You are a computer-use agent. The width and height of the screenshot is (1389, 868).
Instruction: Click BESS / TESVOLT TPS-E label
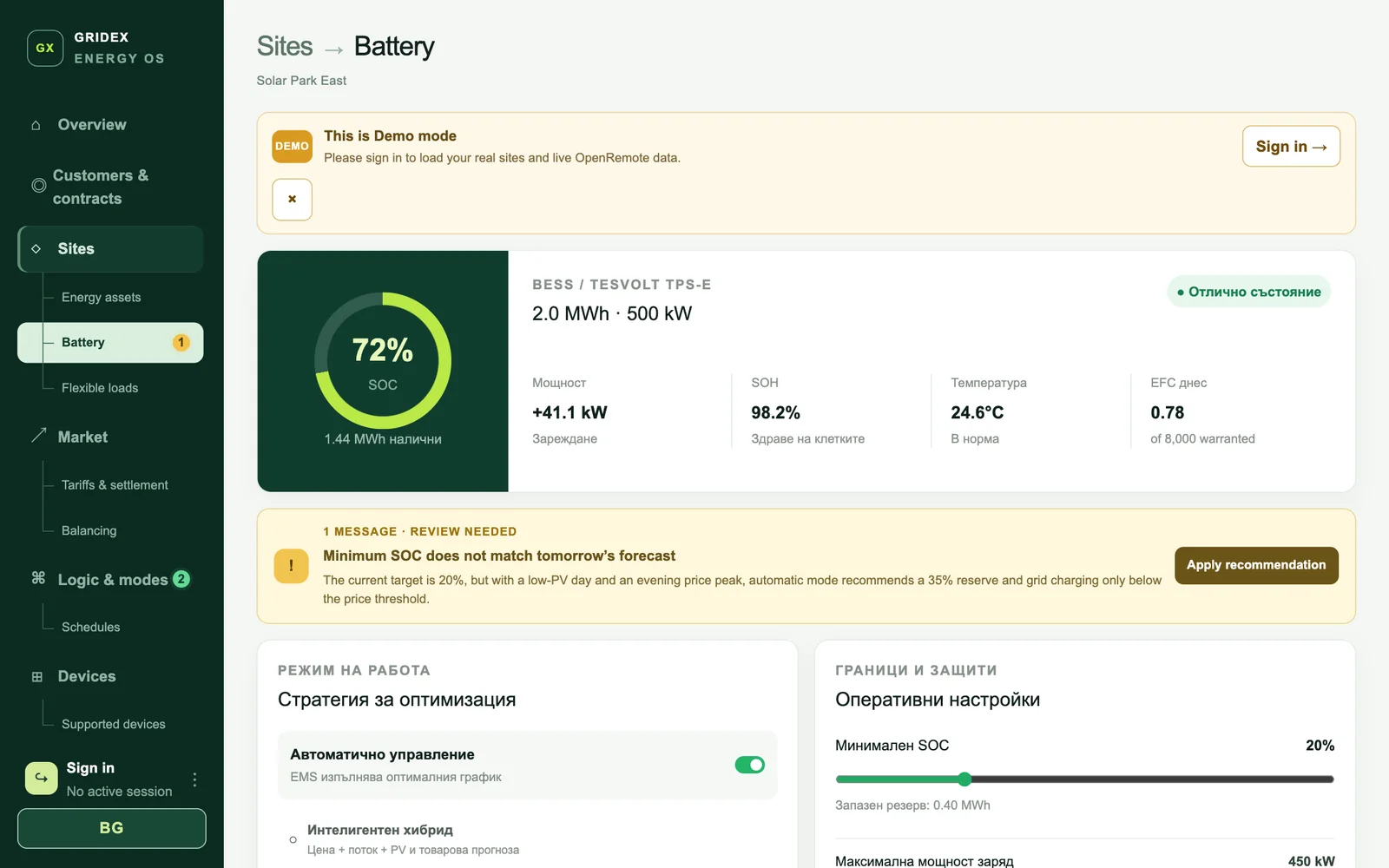tap(622, 285)
